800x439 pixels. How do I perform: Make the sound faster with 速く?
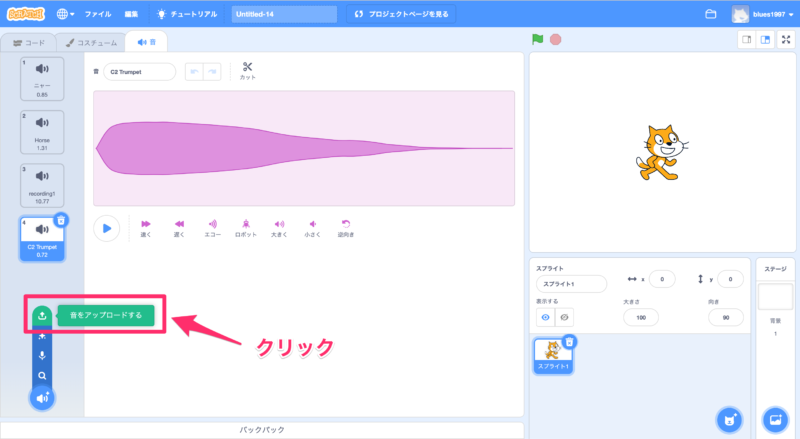(x=146, y=228)
